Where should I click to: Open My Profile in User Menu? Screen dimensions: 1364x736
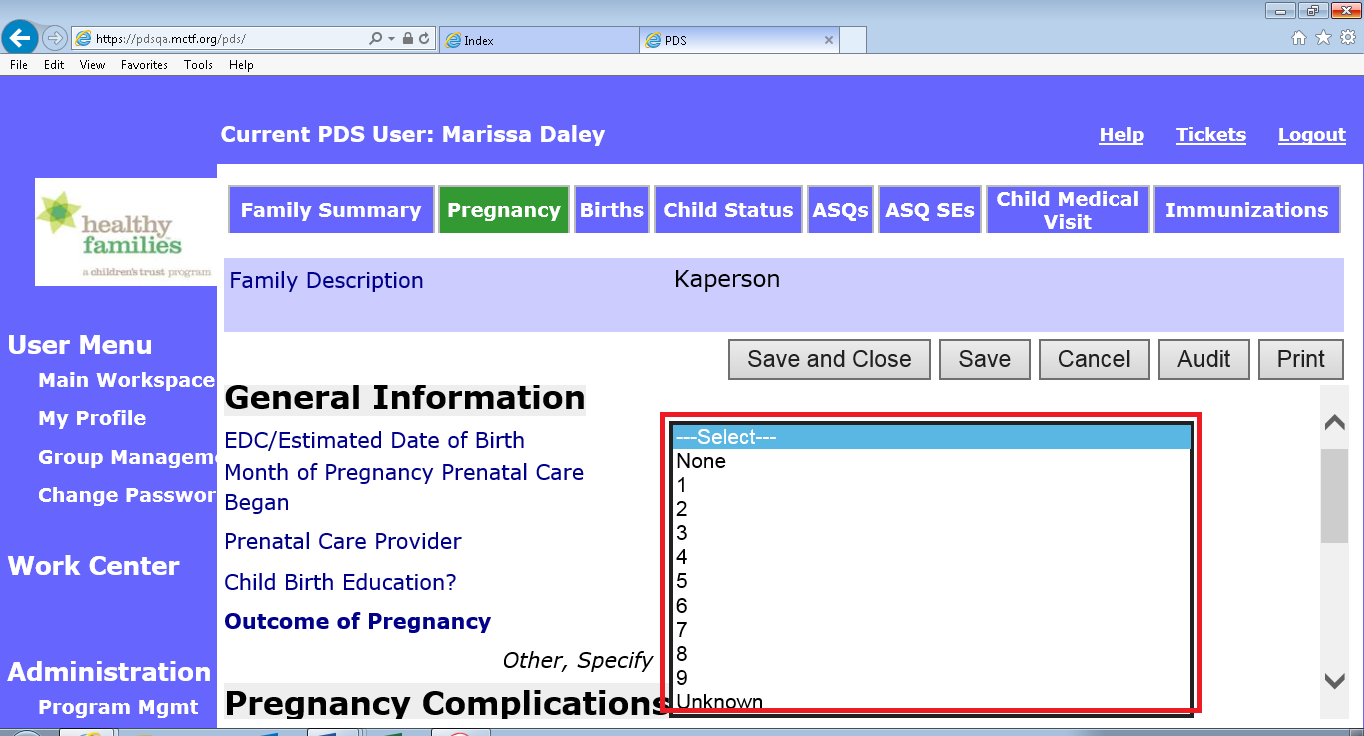coord(92,418)
